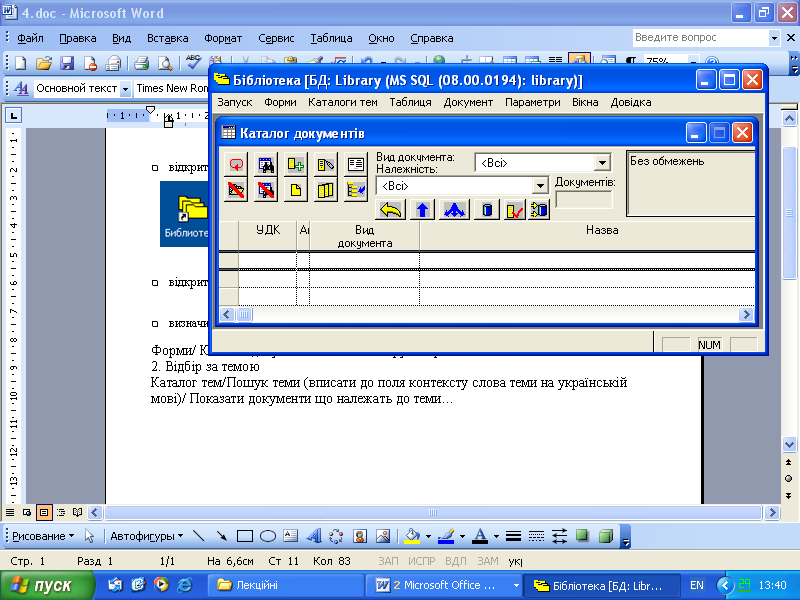Click Open folder icon in Word toolbar

pyautogui.click(x=44, y=63)
